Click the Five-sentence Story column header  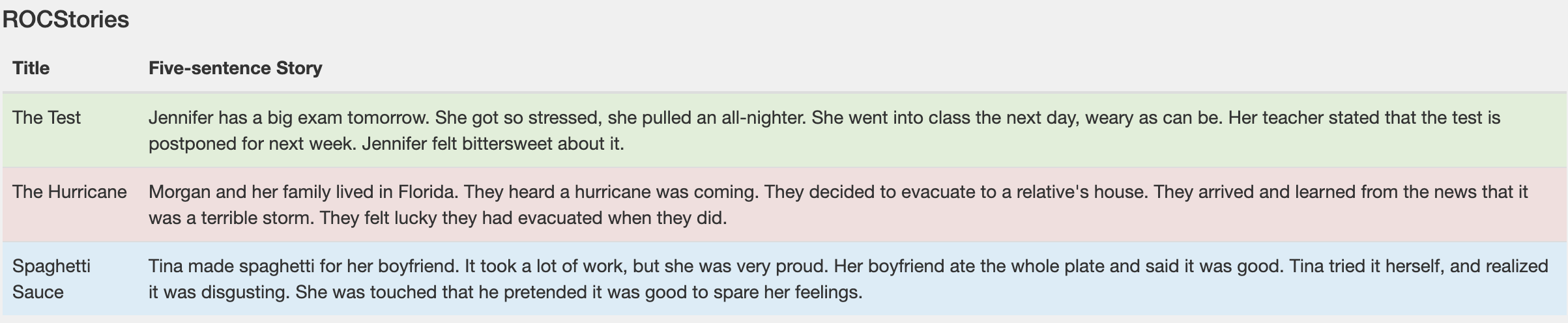[235, 68]
